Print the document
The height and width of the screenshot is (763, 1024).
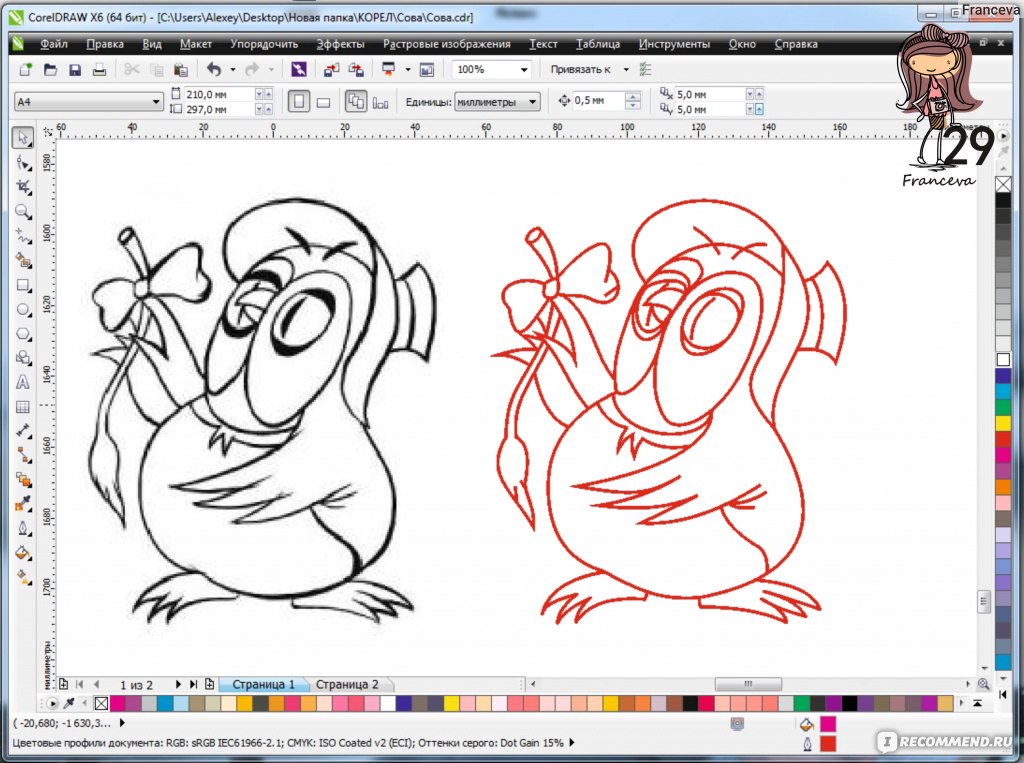[99, 69]
